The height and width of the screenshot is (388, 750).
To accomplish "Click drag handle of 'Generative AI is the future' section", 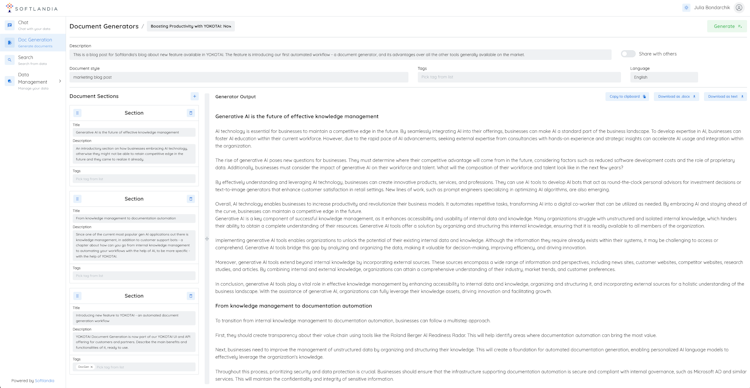I will 77,113.
